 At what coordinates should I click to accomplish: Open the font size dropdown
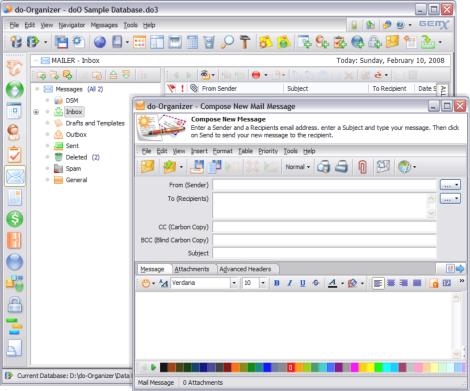pos(263,283)
